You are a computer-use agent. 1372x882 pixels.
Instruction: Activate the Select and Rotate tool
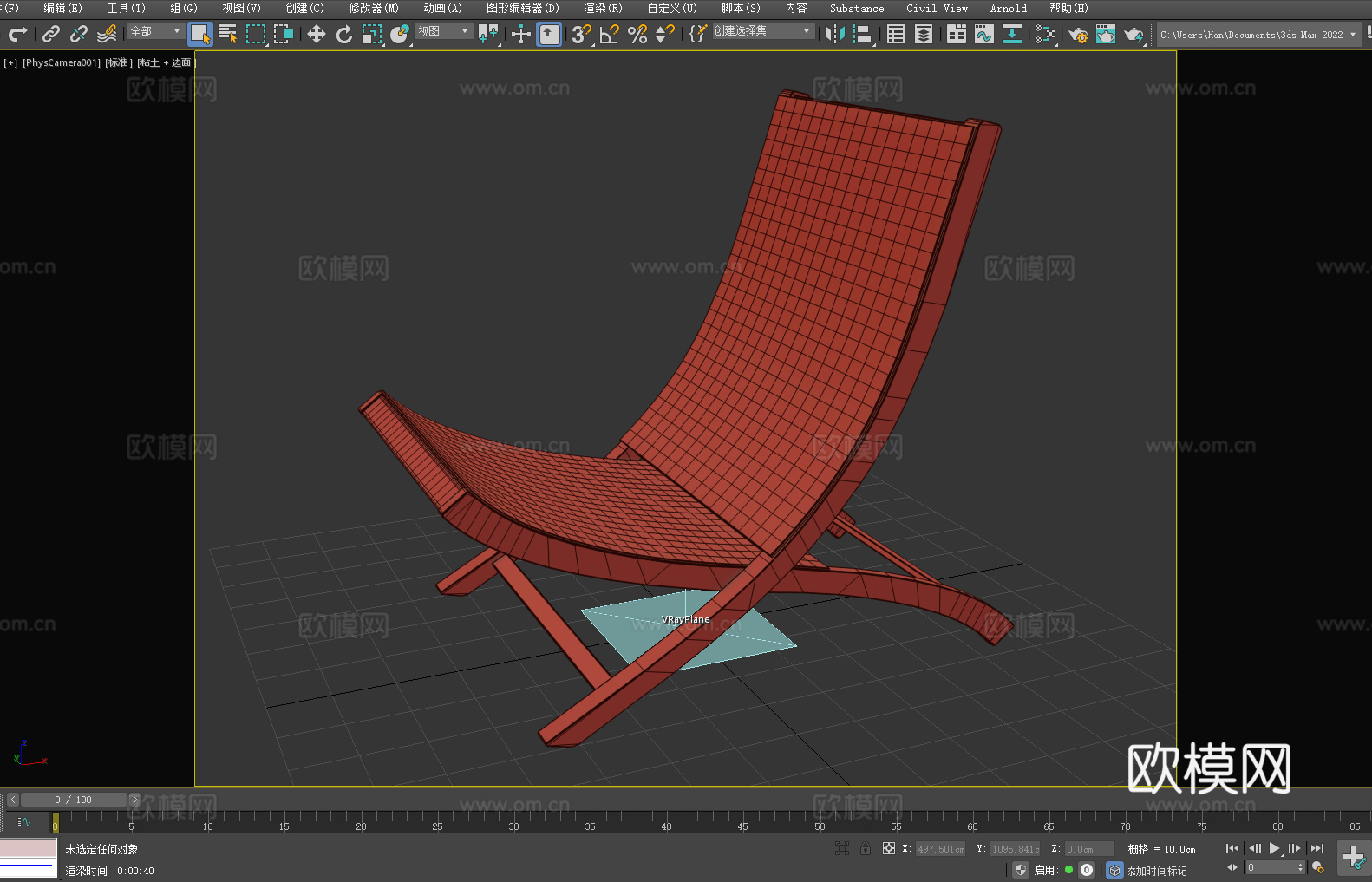click(x=344, y=34)
